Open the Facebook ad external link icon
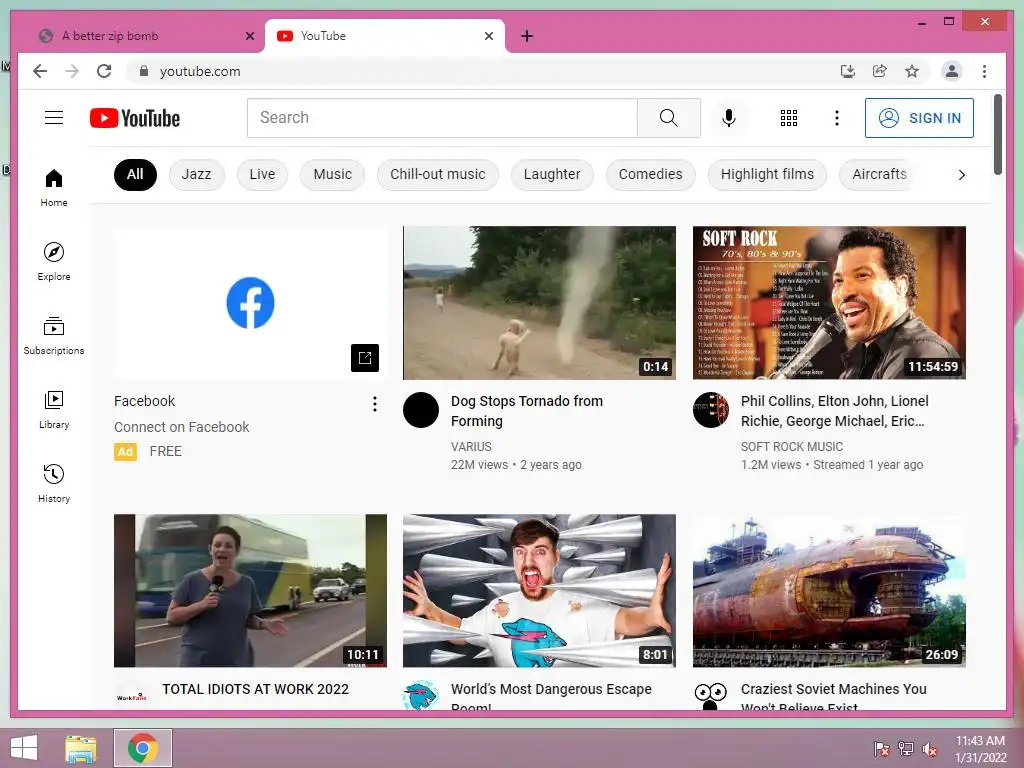This screenshot has height=768, width=1024. click(x=364, y=357)
